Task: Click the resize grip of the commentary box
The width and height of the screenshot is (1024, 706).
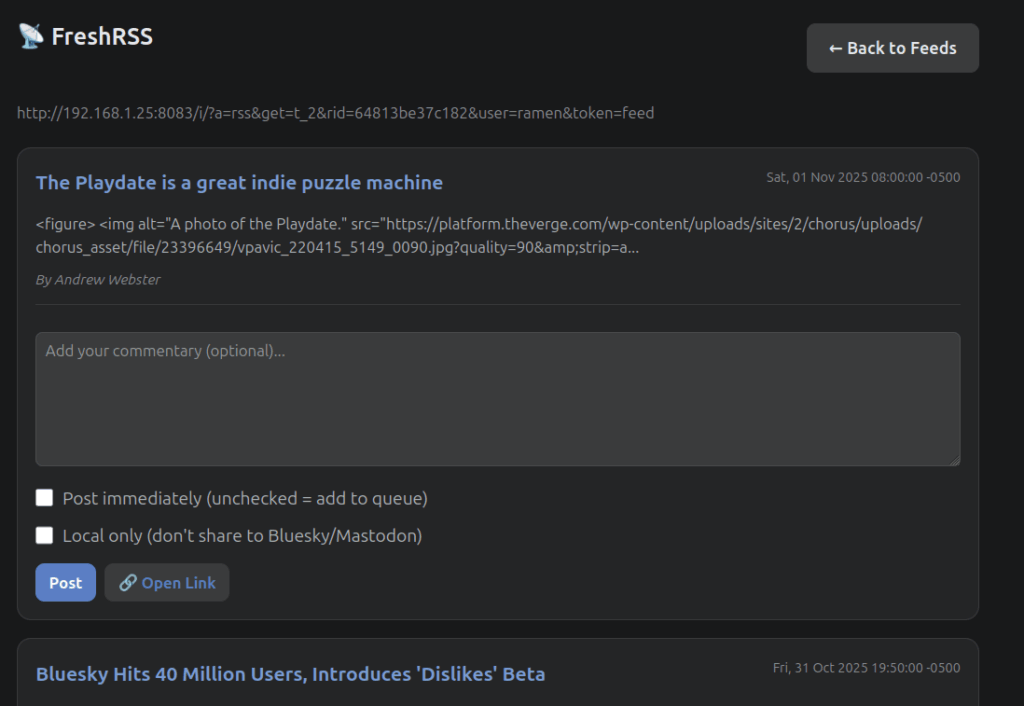Action: 954,460
